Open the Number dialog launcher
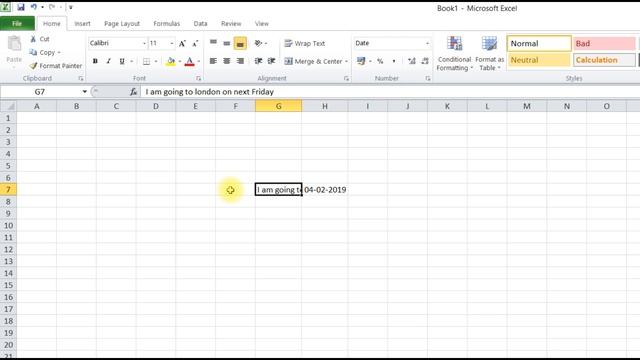640x360 pixels. (428, 78)
